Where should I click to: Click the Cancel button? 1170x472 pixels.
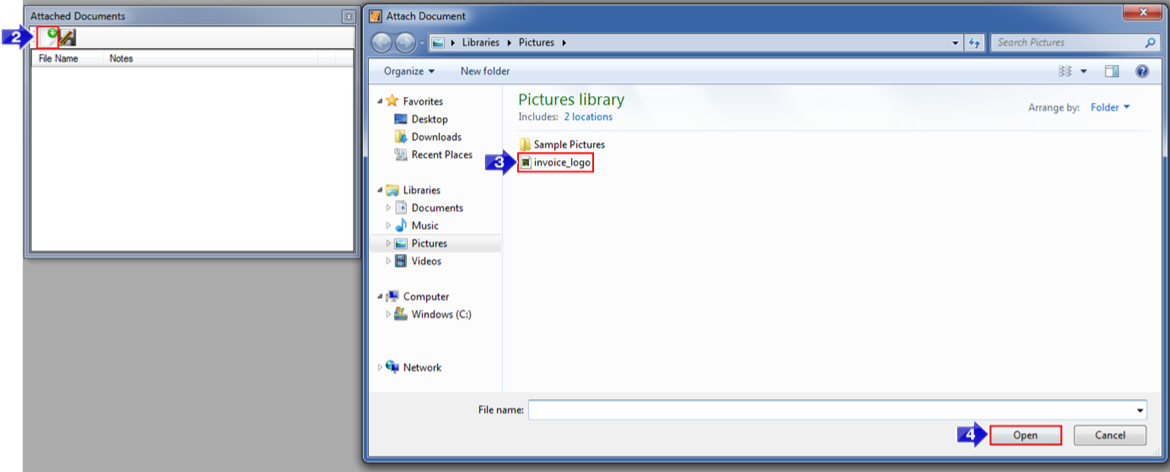tap(1110, 435)
